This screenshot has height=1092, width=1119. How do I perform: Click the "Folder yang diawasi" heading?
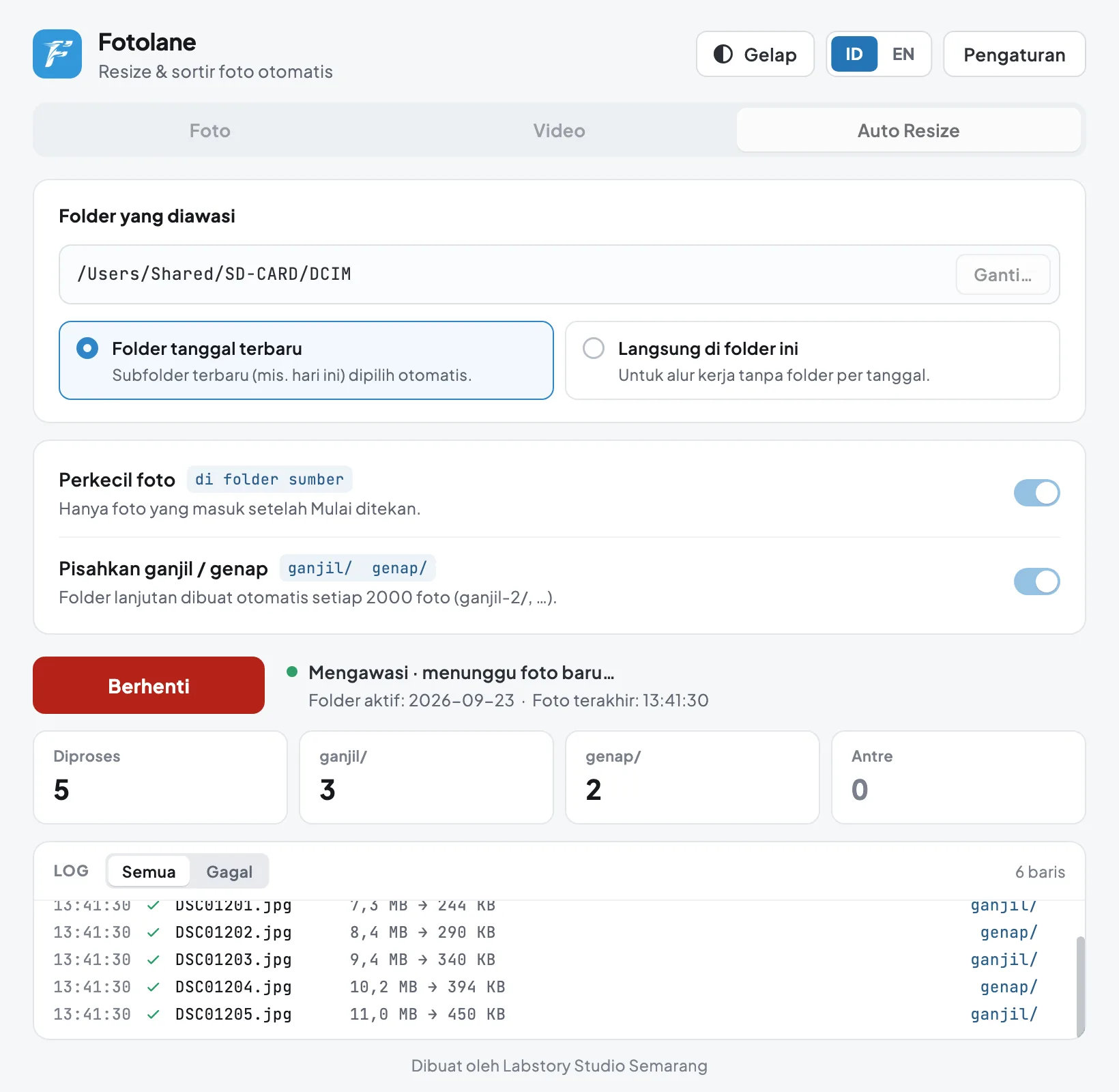click(147, 216)
